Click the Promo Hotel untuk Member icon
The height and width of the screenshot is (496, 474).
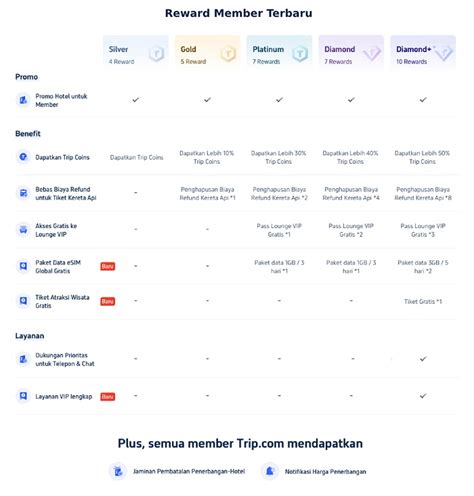(x=23, y=100)
